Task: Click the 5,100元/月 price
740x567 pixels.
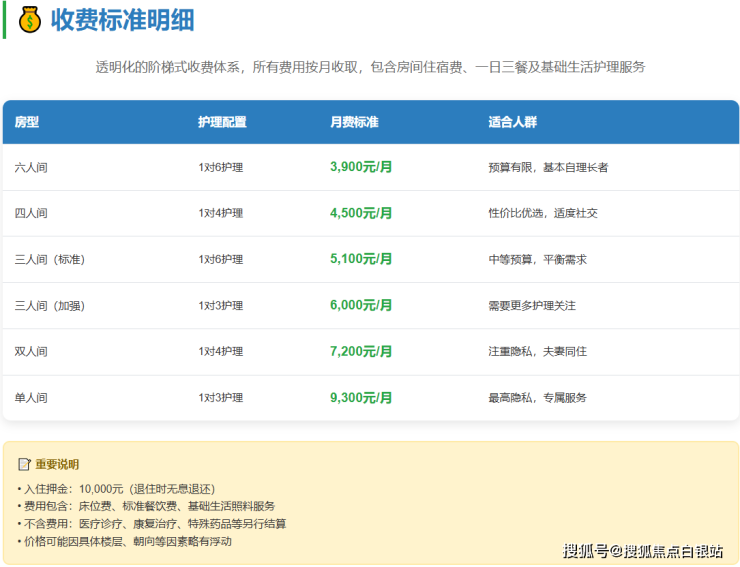Action: (x=361, y=259)
